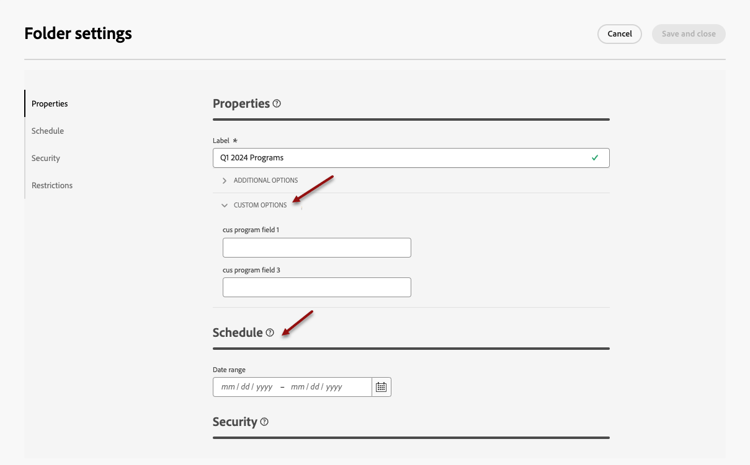Click the Security help icon
The width and height of the screenshot is (750, 465).
pyautogui.click(x=264, y=422)
